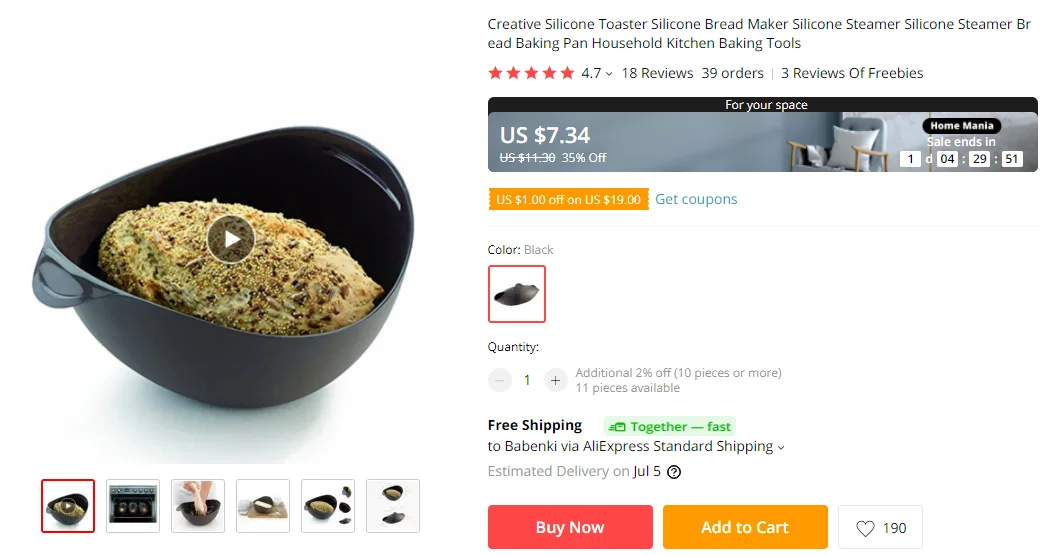Open 3 Reviews Of Freebies link
This screenshot has width=1045, height=556.
pos(852,73)
